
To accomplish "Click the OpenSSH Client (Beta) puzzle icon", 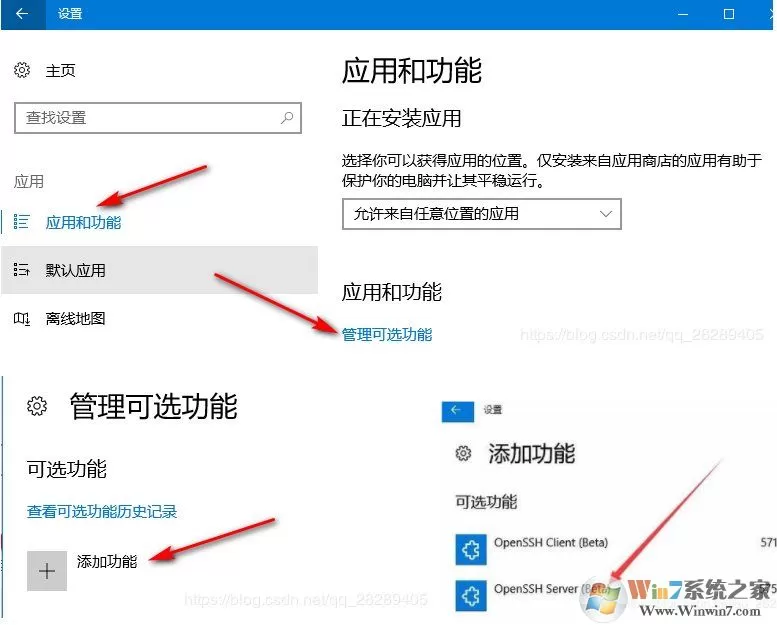I will click(x=471, y=550).
